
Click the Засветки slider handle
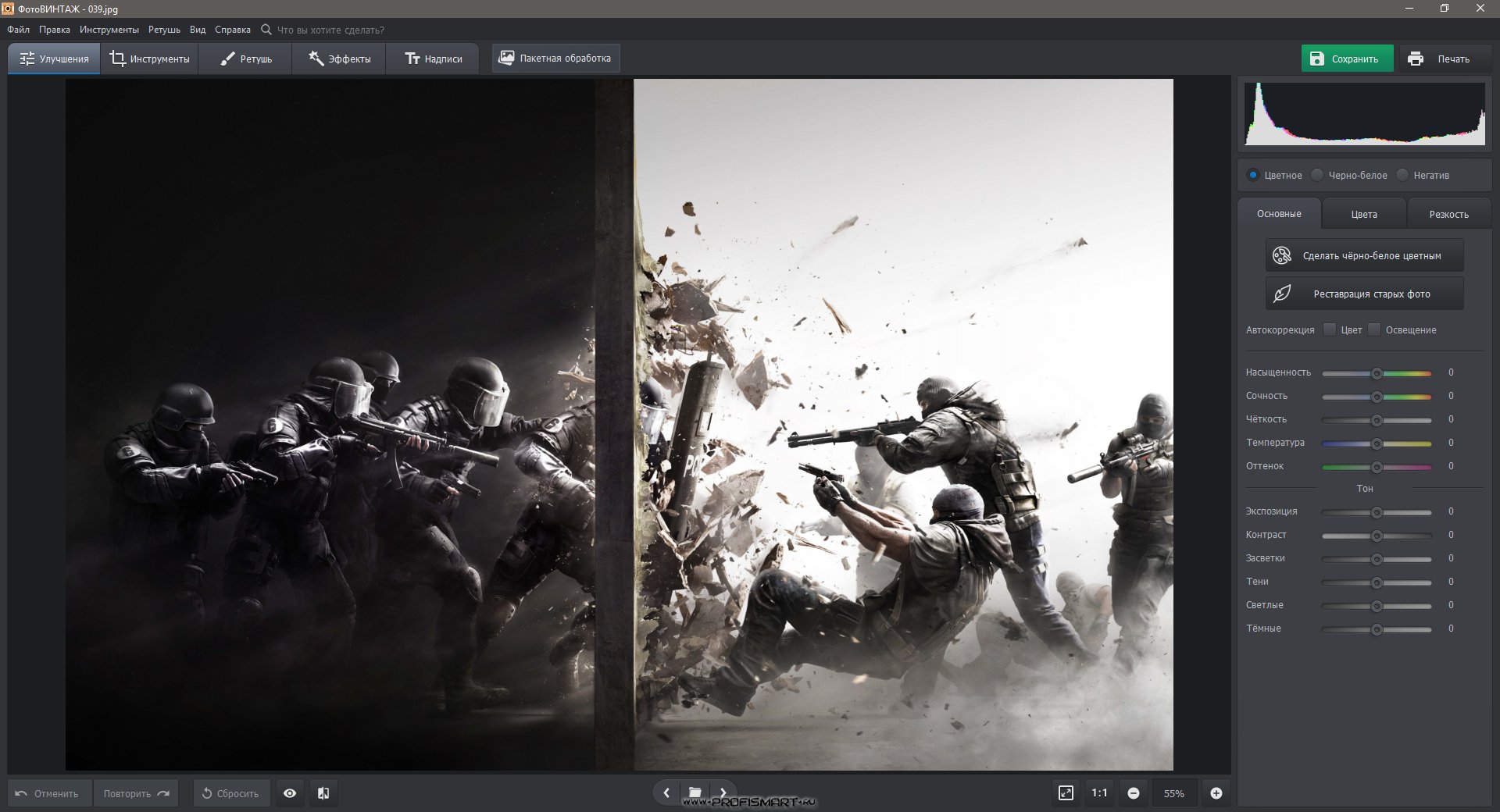pyautogui.click(x=1377, y=559)
